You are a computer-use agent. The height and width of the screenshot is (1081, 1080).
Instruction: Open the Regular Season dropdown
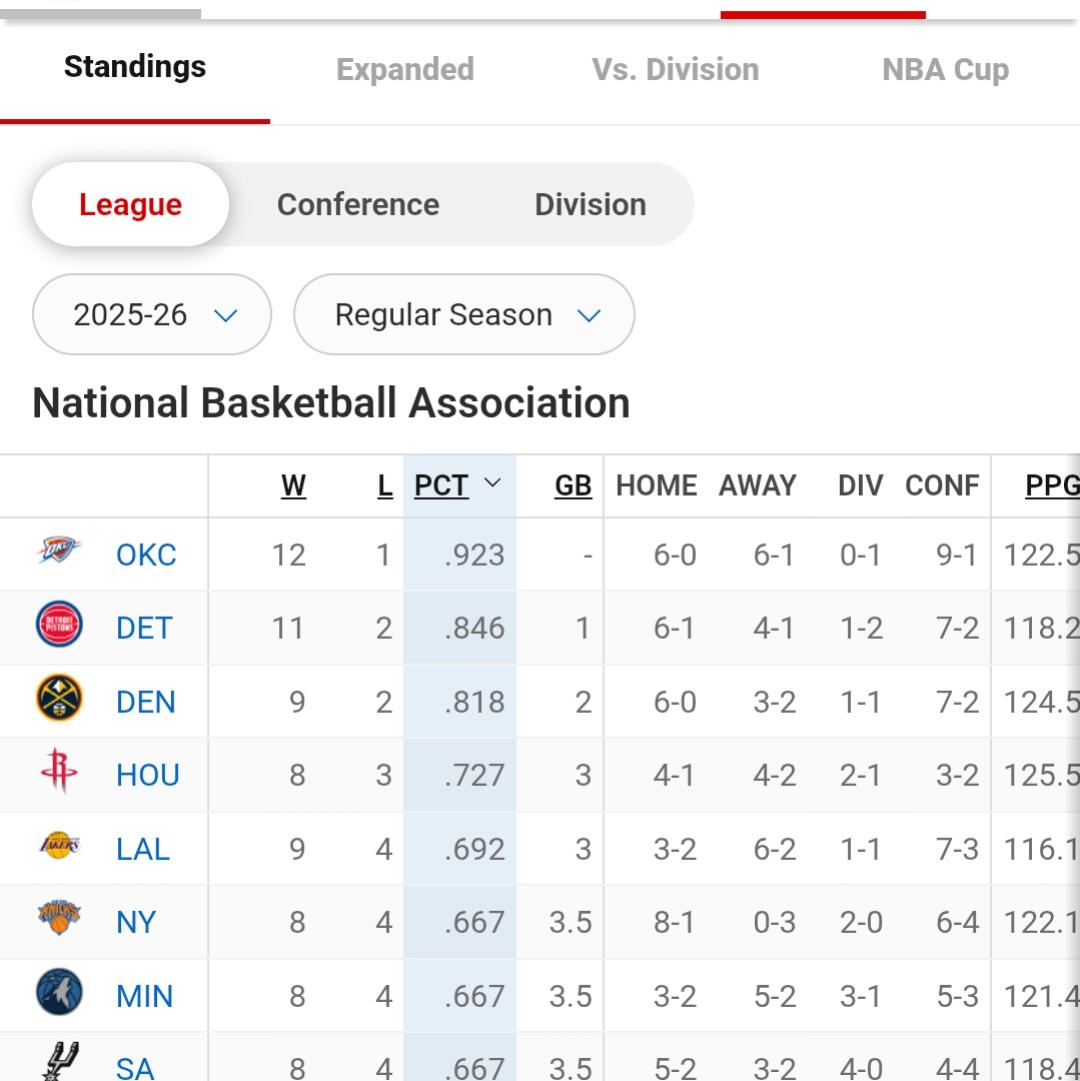(464, 315)
